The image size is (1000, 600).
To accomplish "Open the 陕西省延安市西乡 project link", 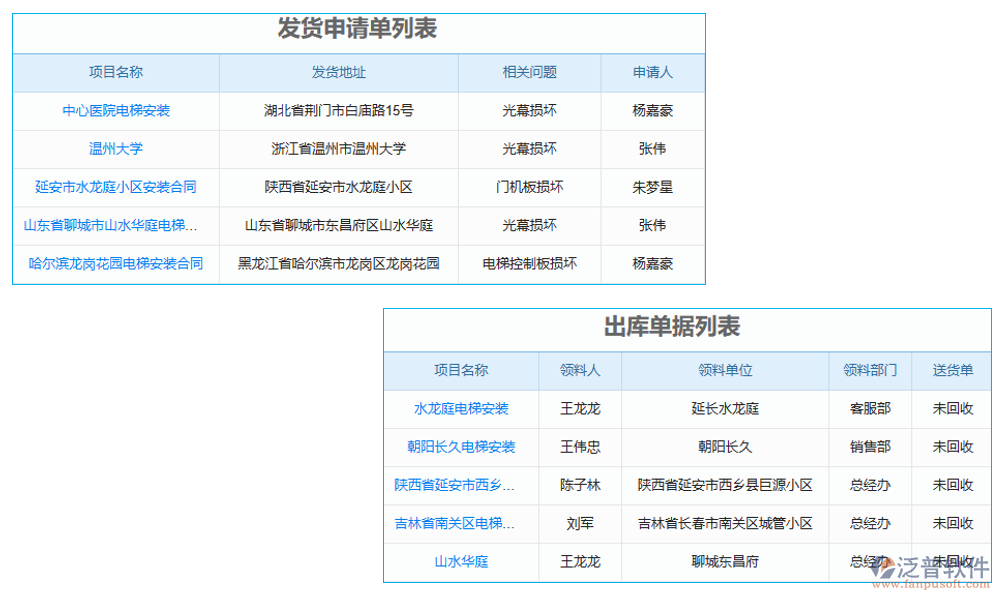I will (x=461, y=486).
